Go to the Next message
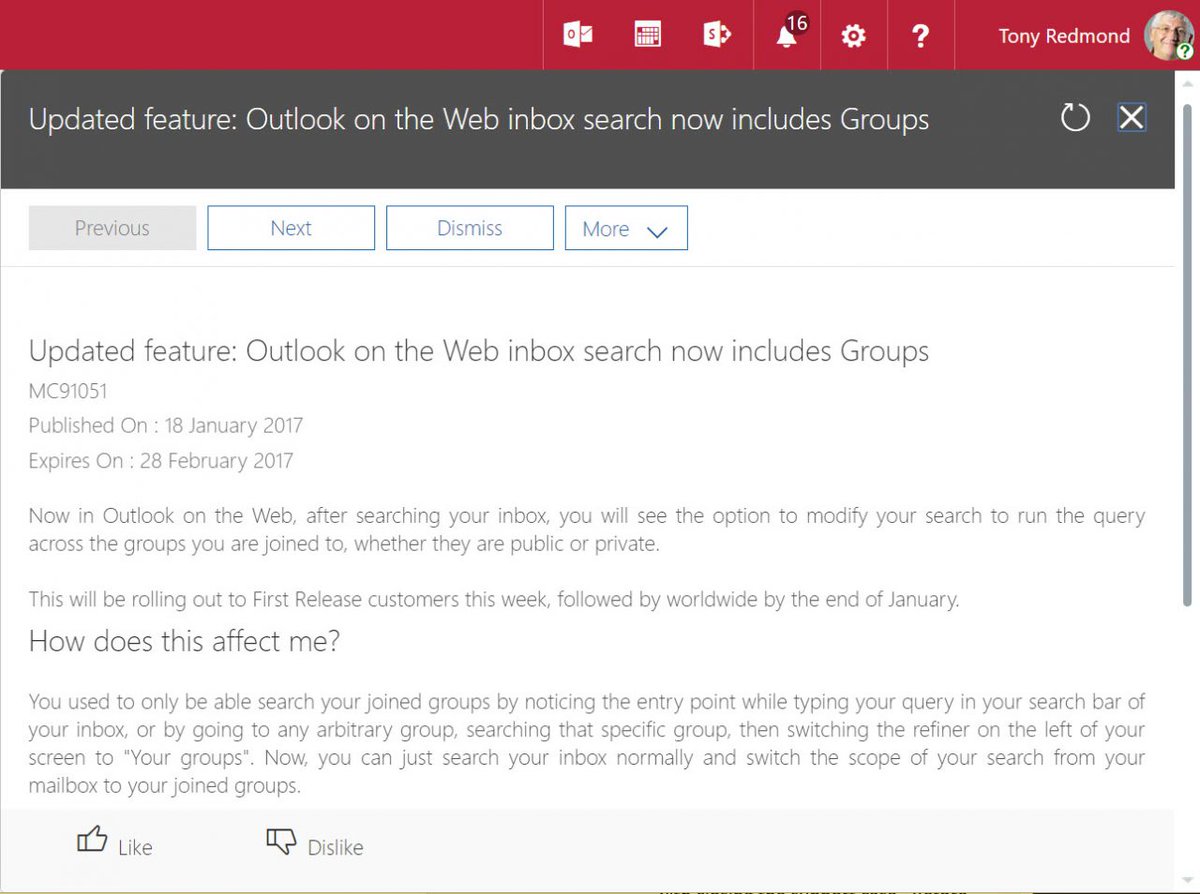The image size is (1200, 894). coord(291,228)
